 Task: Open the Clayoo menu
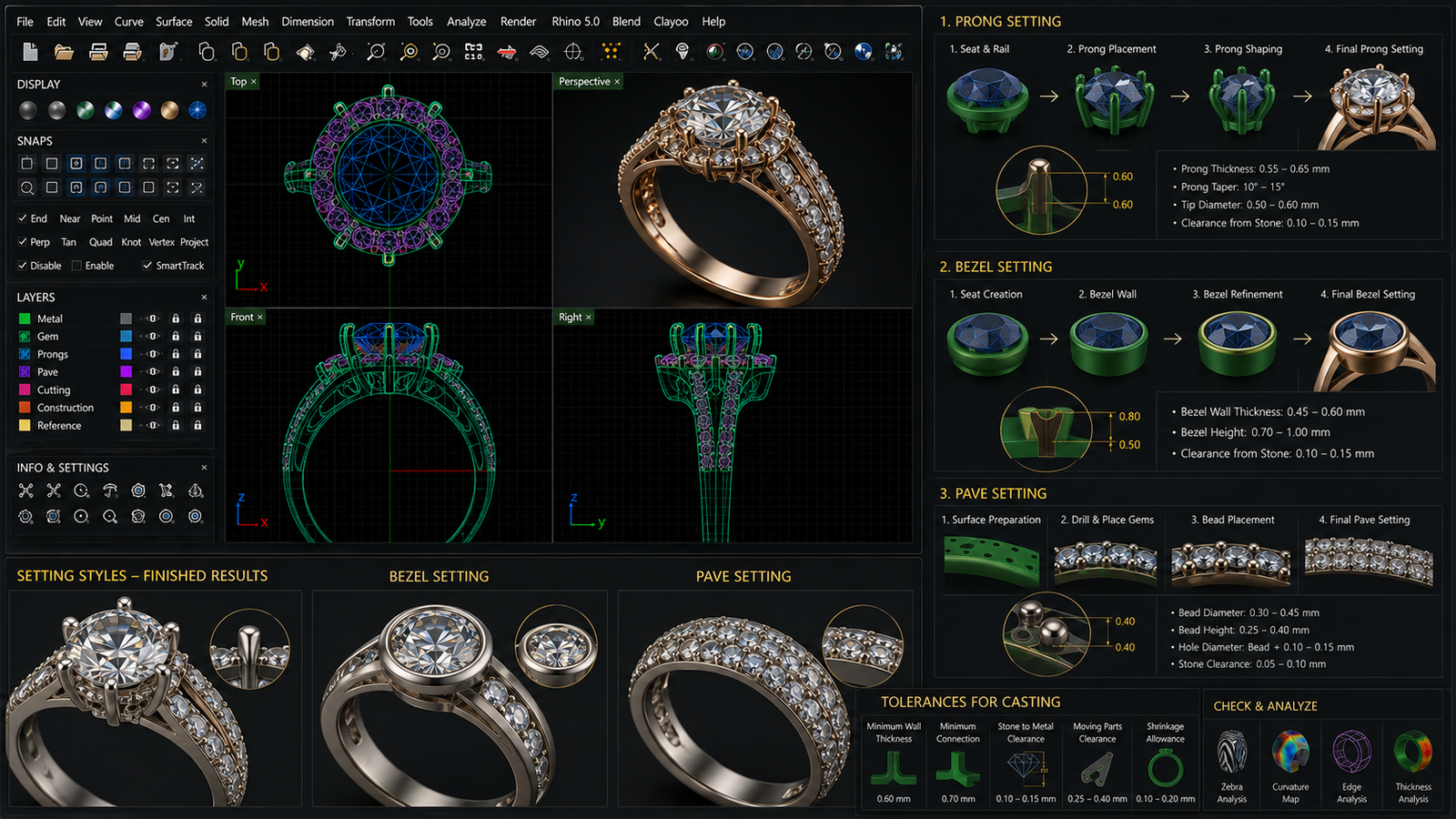point(671,21)
